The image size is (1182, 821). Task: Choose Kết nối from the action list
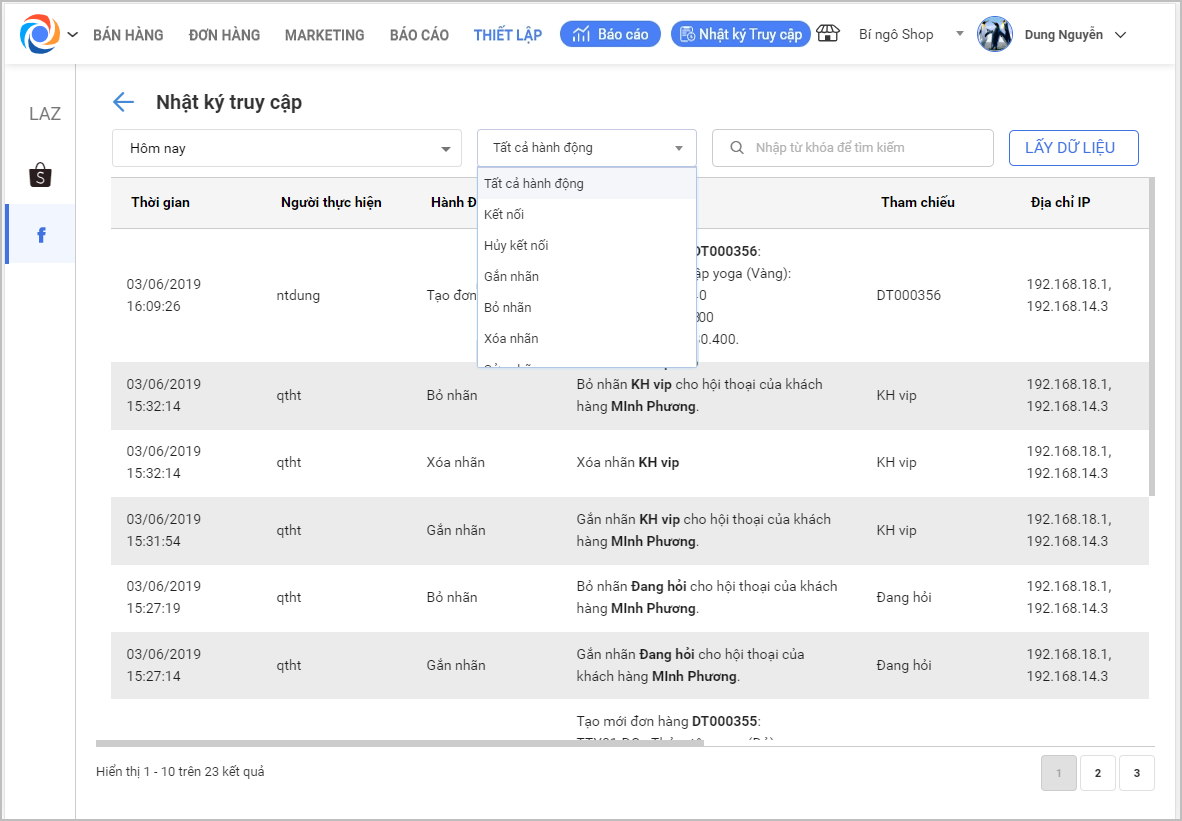point(504,215)
